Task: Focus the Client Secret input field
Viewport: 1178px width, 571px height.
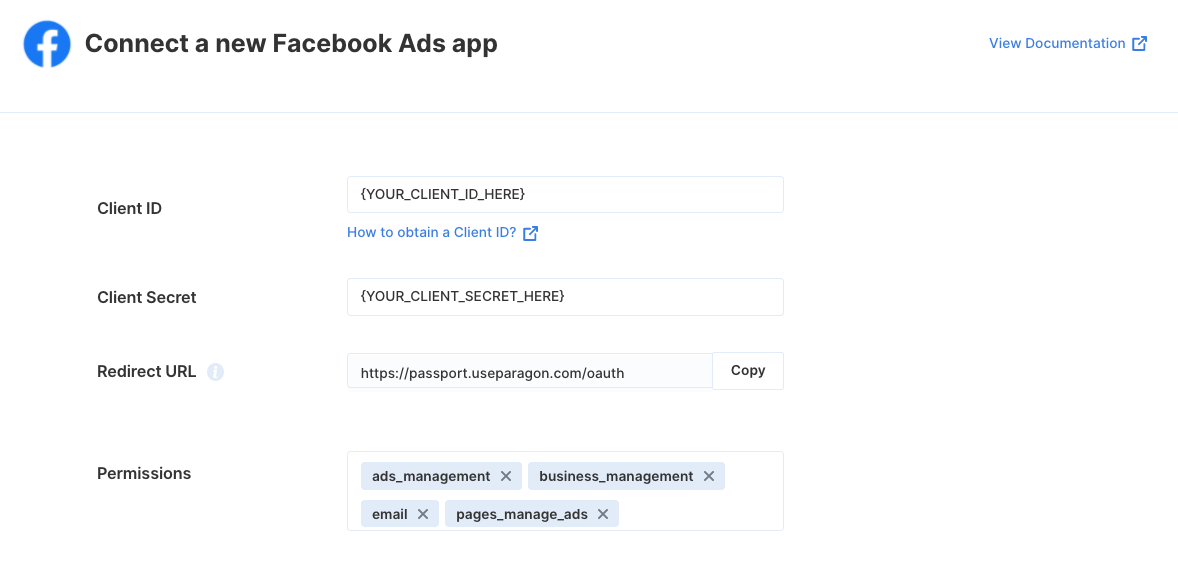Action: tap(565, 297)
